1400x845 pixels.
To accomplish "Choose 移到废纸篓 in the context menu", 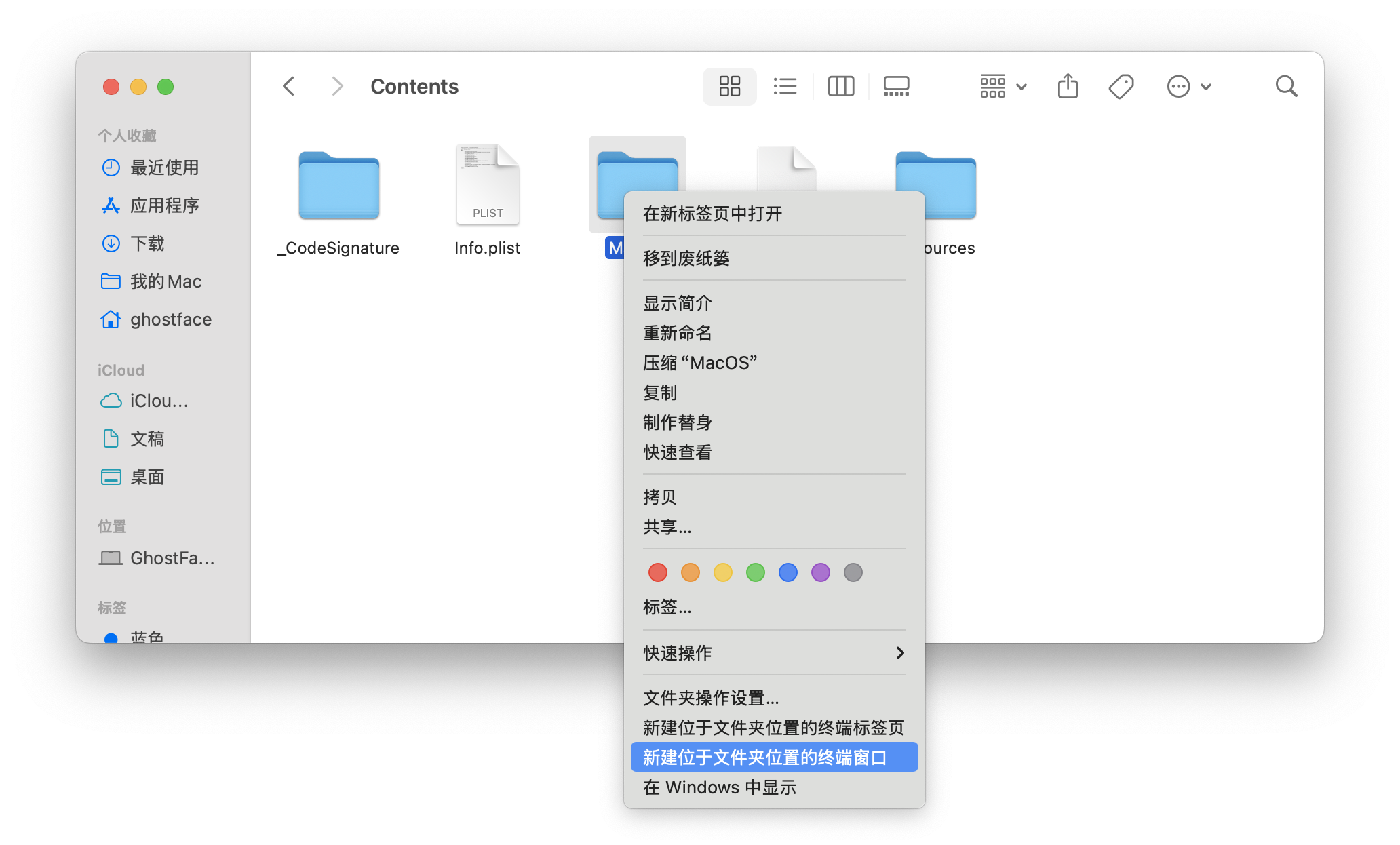I will [x=686, y=258].
